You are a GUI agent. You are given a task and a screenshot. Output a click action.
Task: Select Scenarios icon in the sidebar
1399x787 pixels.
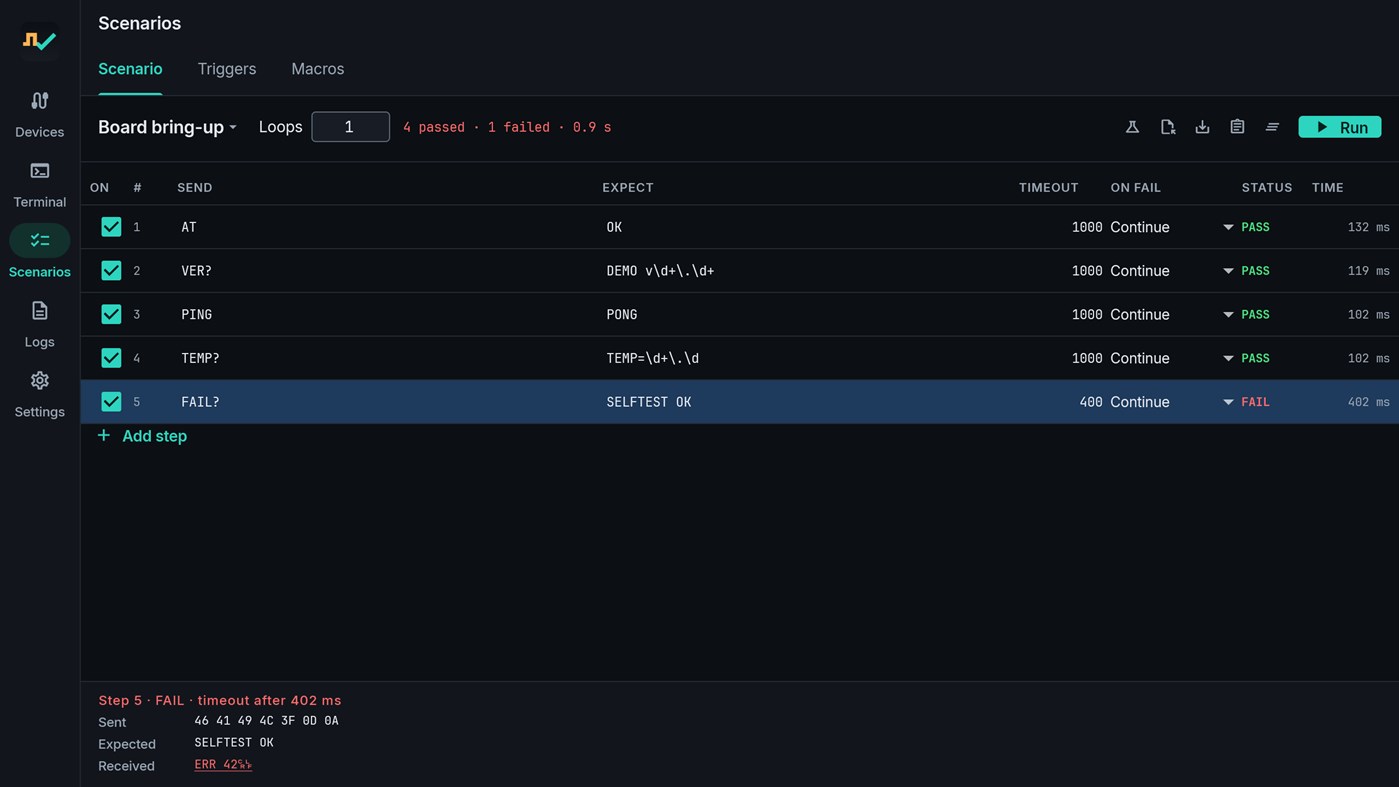[40, 241]
